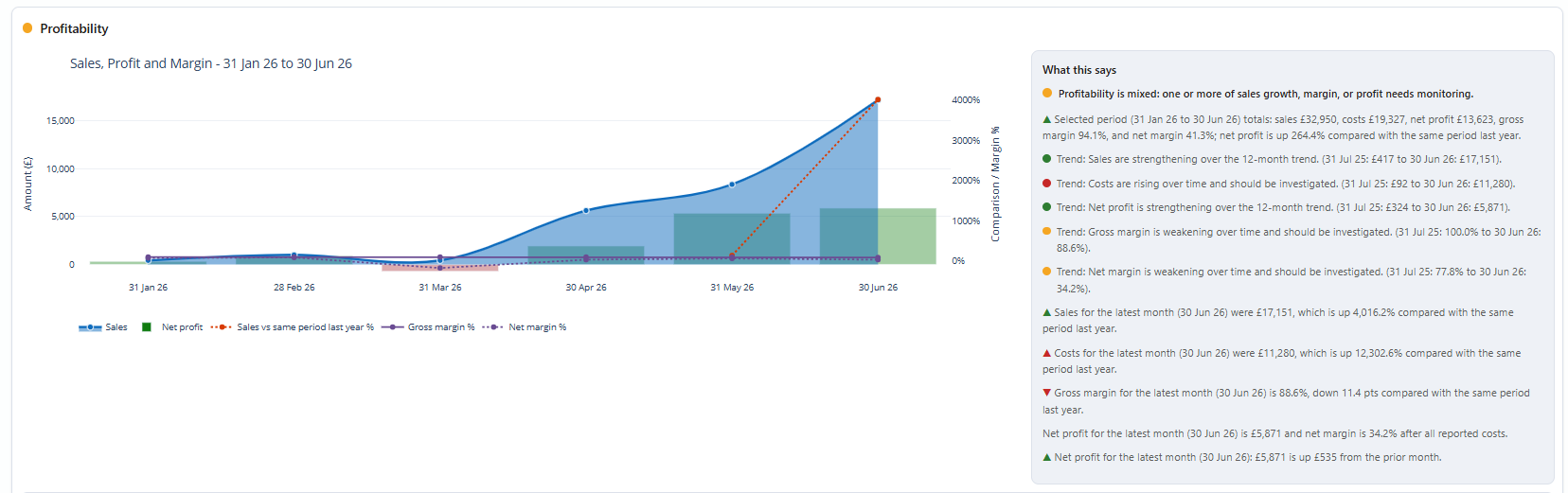Screen dimensions: 1568x493
Task: Toggle the Gross margin % legend entry
Action: tap(428, 327)
